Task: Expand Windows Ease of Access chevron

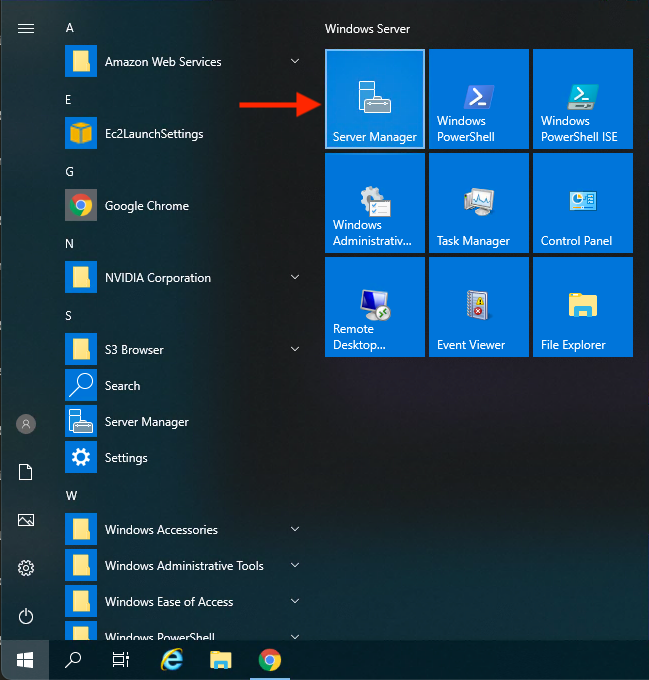Action: [295, 601]
